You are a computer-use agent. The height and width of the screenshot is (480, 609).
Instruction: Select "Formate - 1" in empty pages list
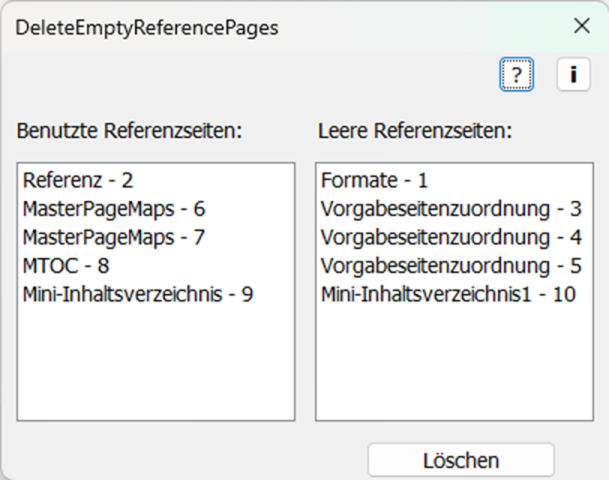(x=374, y=181)
